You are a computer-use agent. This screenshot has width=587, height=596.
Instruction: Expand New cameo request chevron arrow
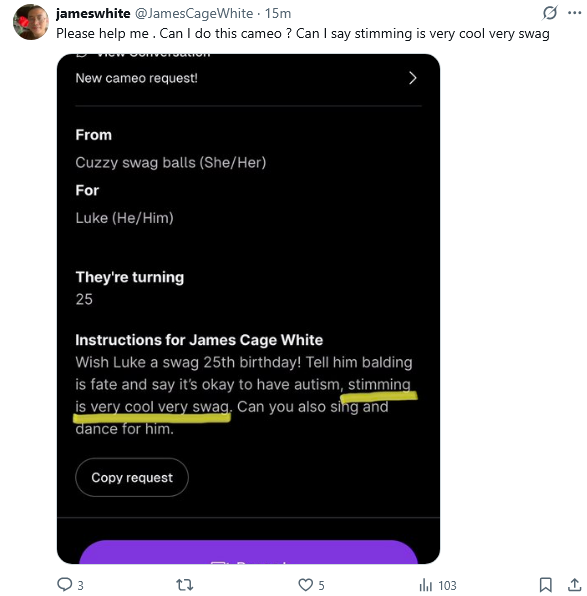[412, 78]
